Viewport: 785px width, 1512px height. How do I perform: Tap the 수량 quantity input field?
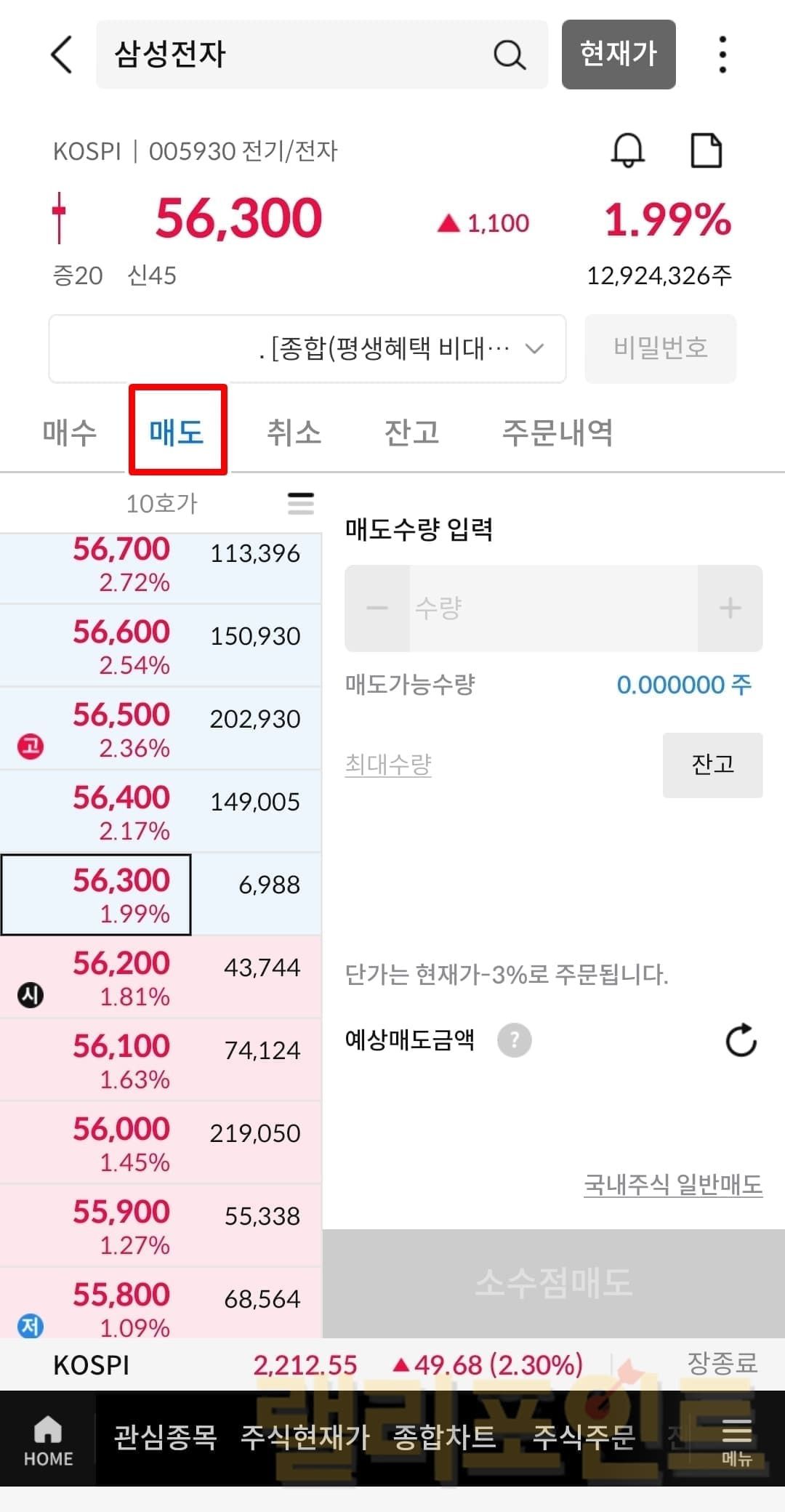[552, 608]
